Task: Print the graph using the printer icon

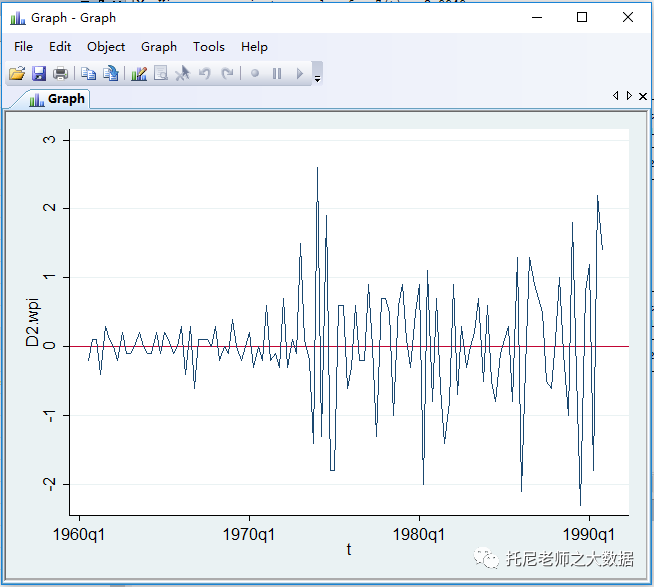Action: (60, 73)
